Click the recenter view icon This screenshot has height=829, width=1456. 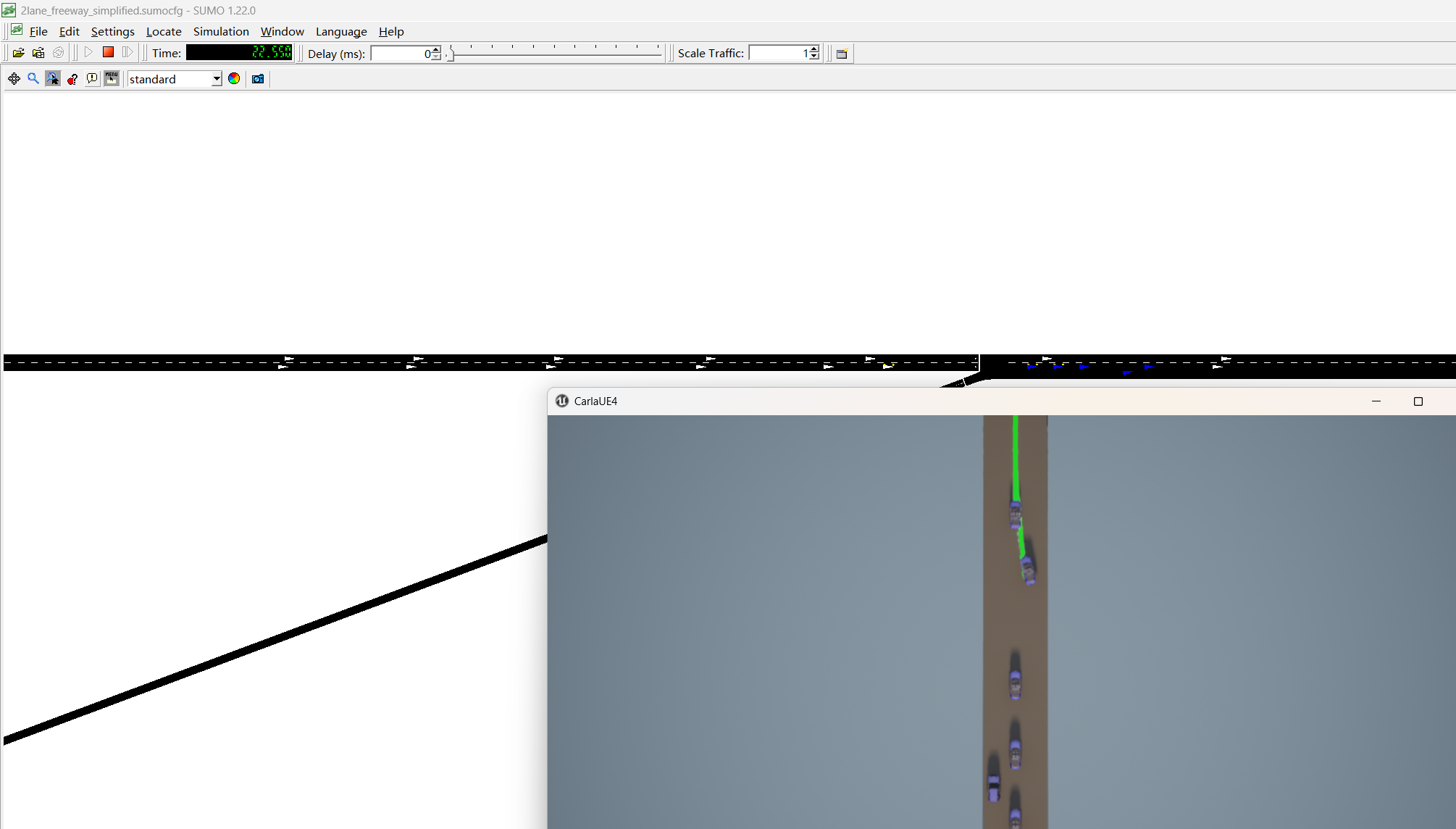point(14,79)
